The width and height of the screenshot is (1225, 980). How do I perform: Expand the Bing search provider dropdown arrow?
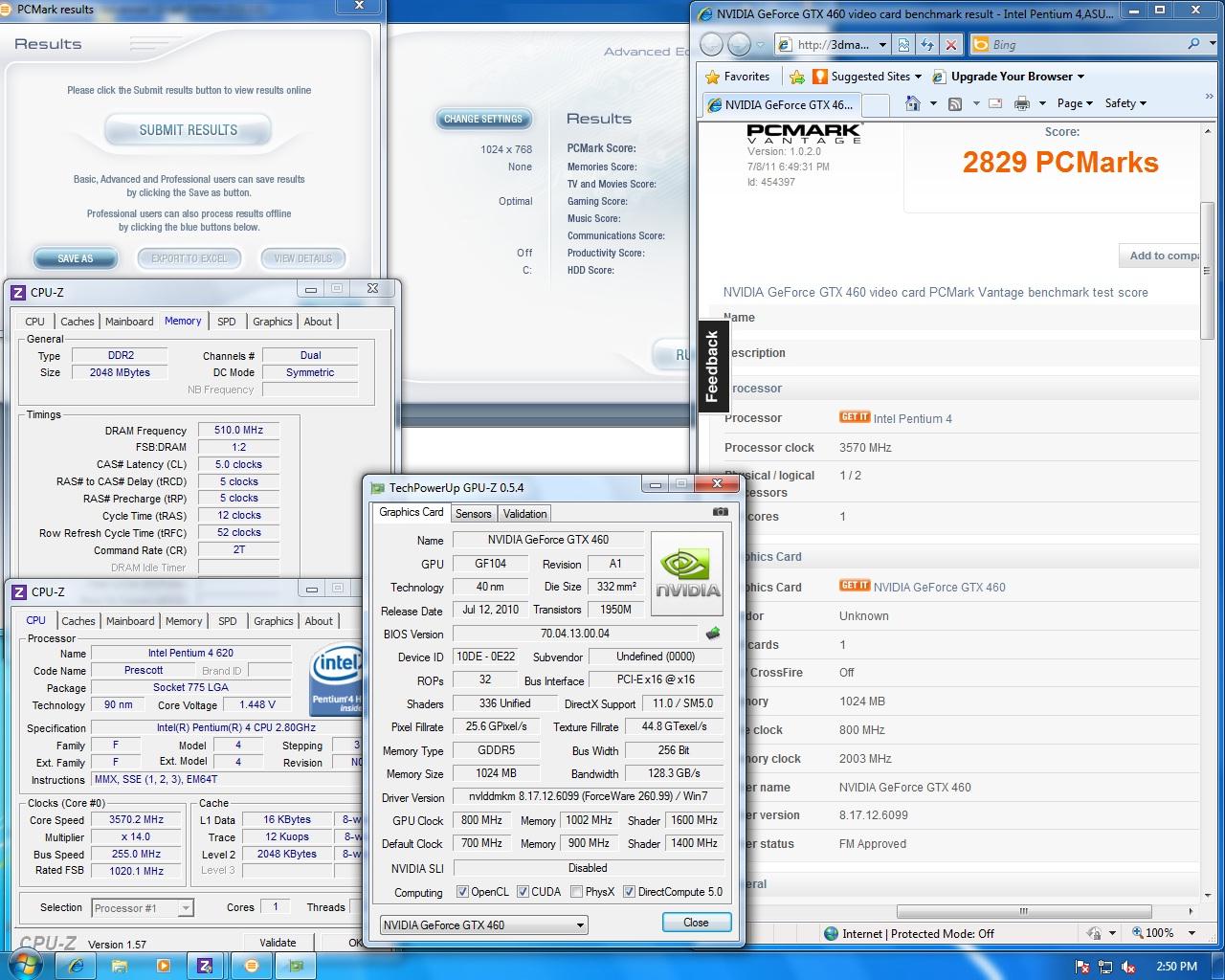[x=1212, y=44]
